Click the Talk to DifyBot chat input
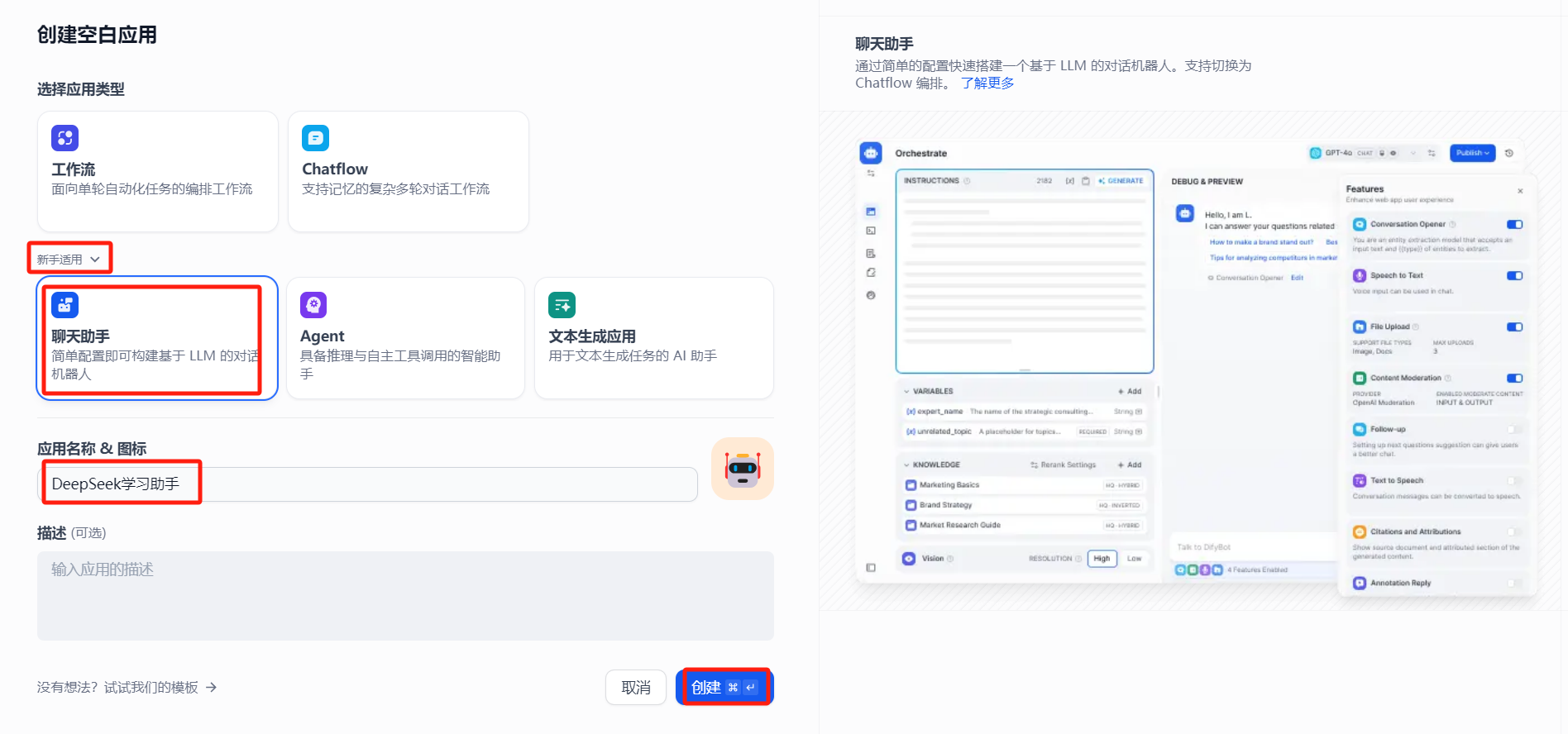The width and height of the screenshot is (1568, 734). 1253,547
